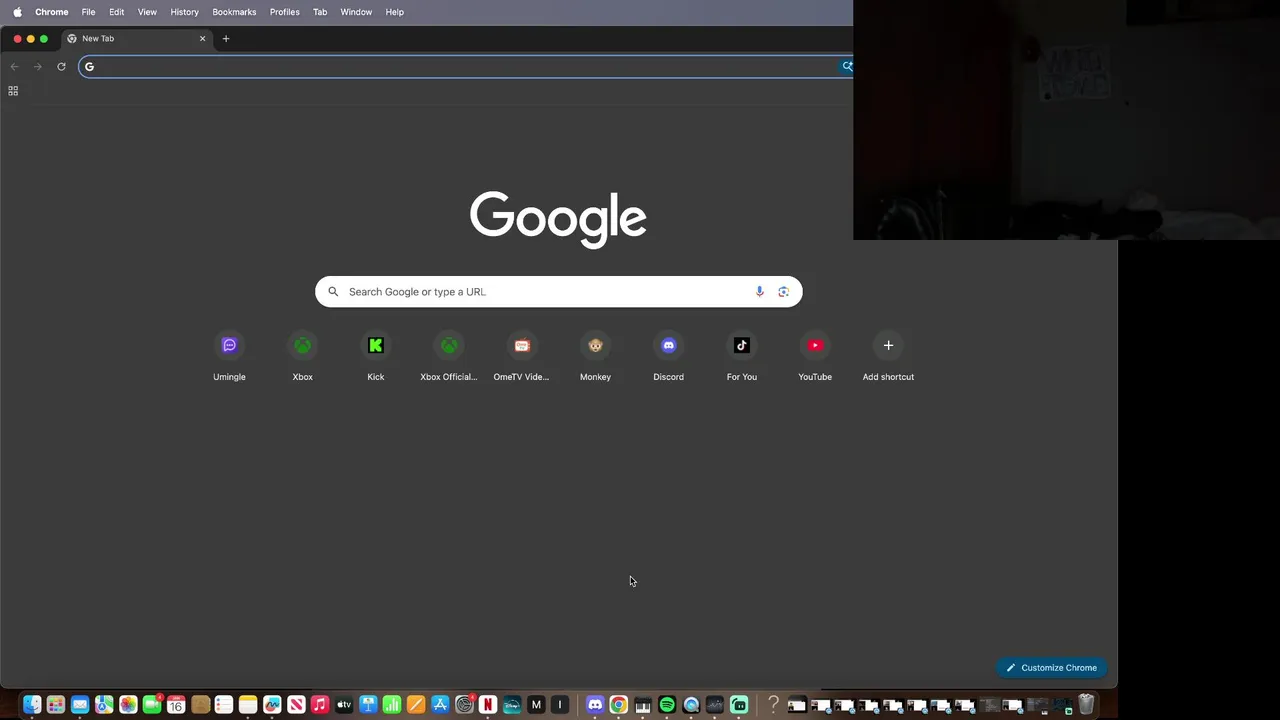
Task: Search by image with Google Lens
Action: 783,291
